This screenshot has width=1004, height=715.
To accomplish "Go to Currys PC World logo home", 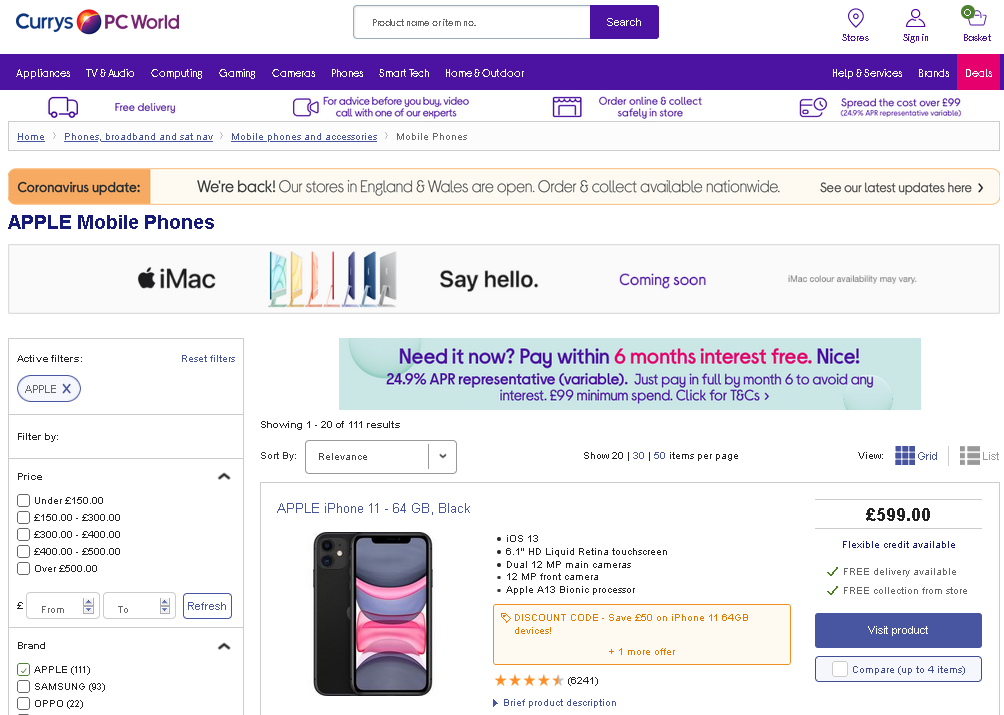I will click(97, 22).
